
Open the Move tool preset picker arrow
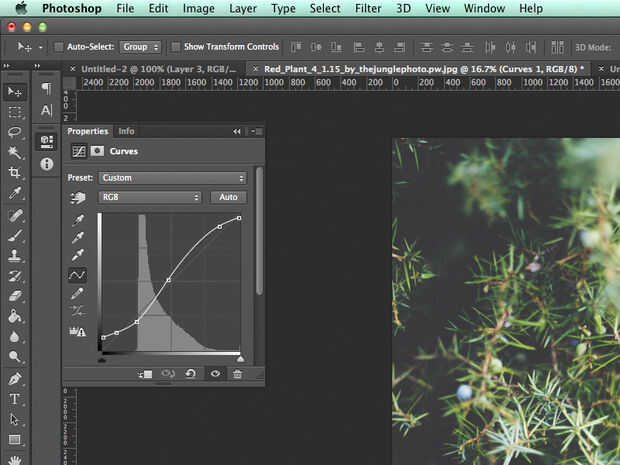(41, 47)
